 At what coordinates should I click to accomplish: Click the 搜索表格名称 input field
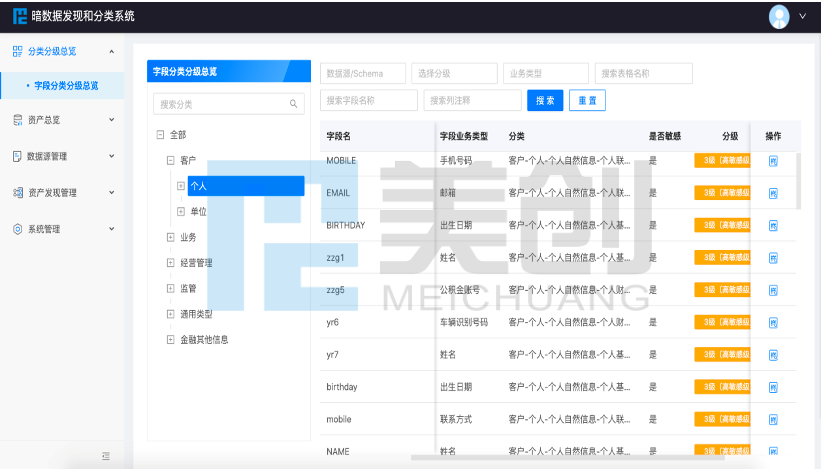point(644,73)
